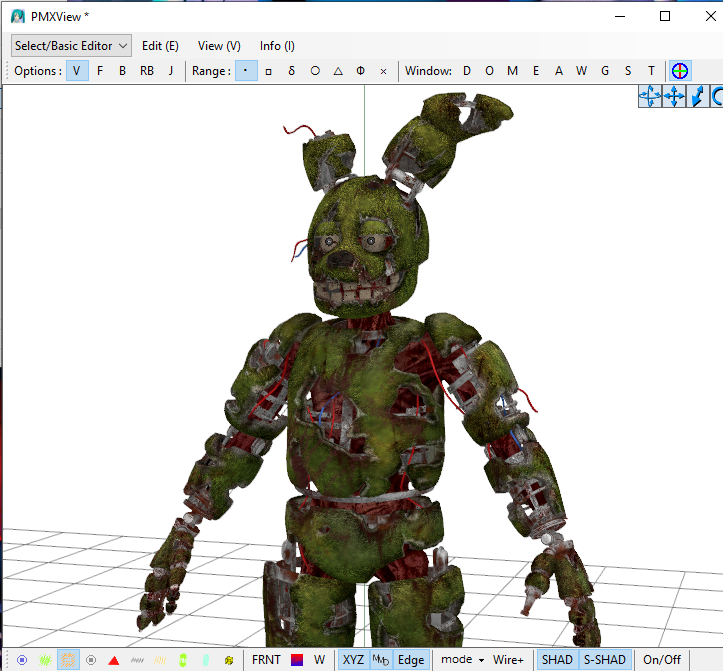Viewport: 723px width, 671px height.
Task: Toggle the RB rigid body option
Action: click(147, 71)
